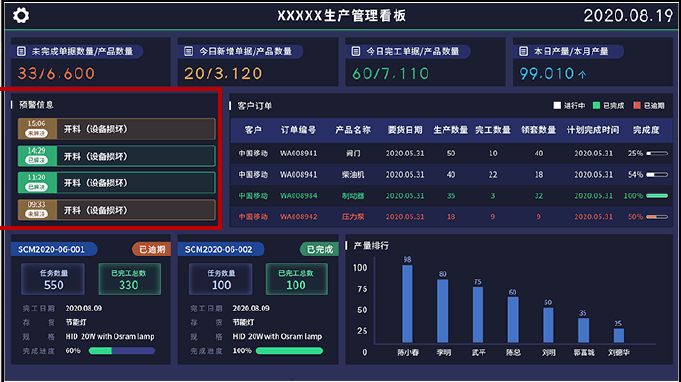Toggle the green 已完成 legend box

(x=596, y=105)
